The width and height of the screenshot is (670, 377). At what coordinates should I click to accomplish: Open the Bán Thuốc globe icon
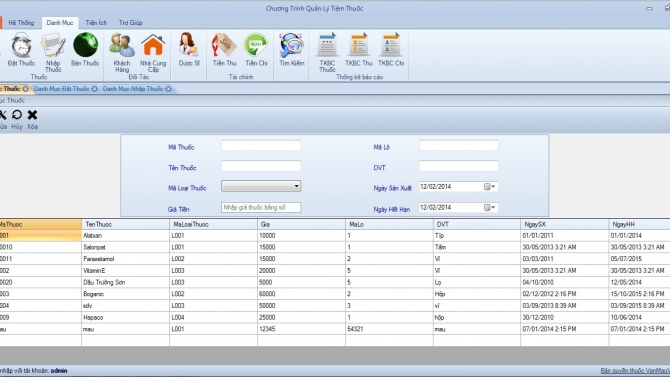(x=85, y=45)
